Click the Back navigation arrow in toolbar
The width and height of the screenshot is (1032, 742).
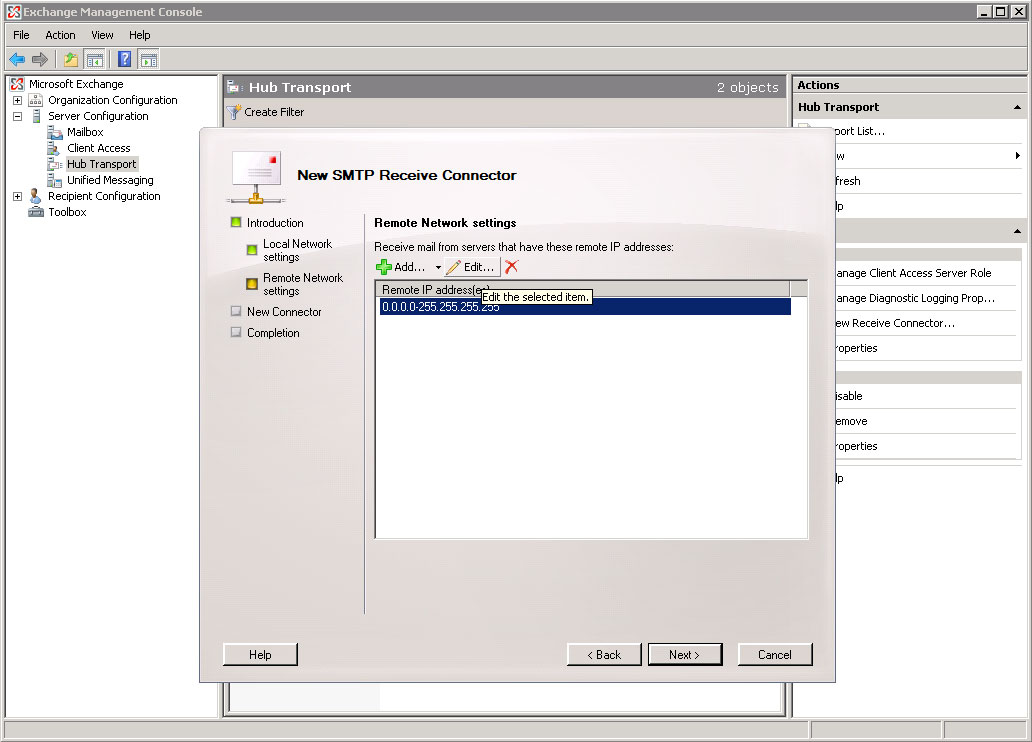[x=17, y=60]
